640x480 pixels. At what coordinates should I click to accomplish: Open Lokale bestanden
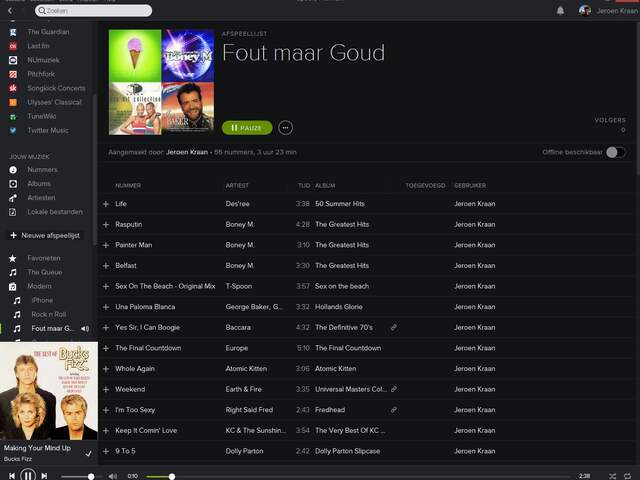(55, 212)
